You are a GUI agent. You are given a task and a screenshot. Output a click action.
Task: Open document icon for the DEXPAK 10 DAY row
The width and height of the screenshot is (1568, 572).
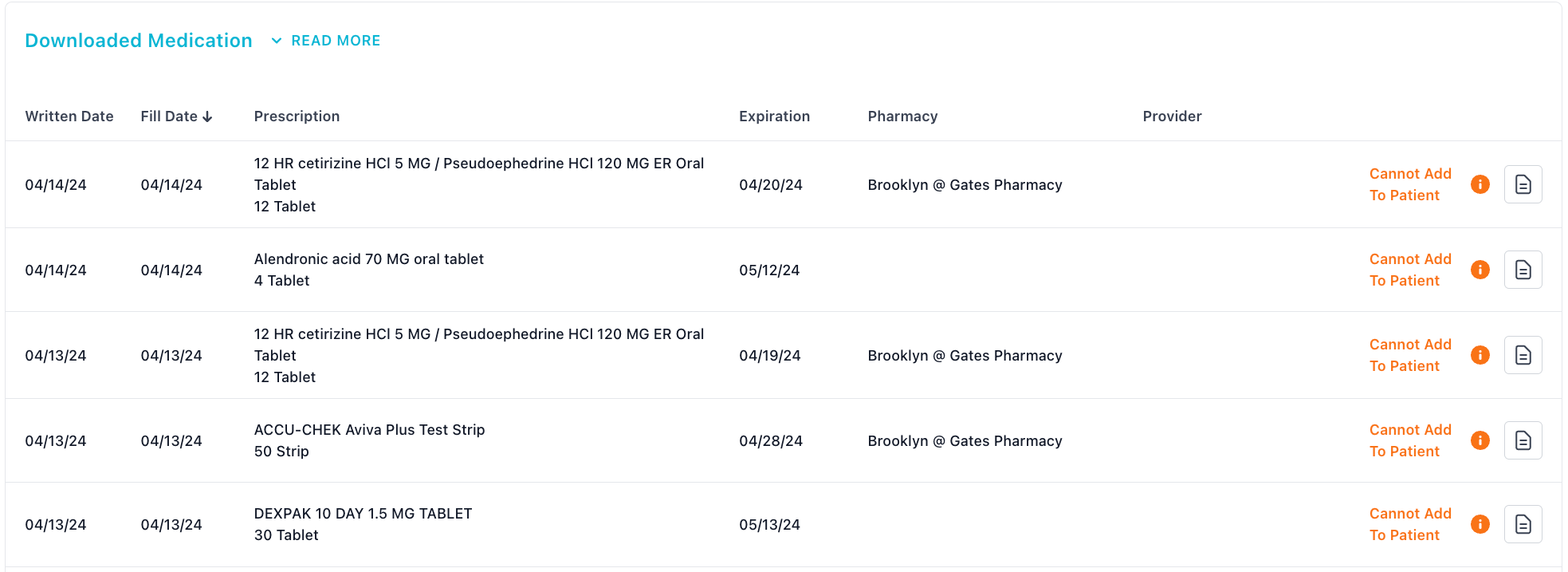click(1523, 524)
